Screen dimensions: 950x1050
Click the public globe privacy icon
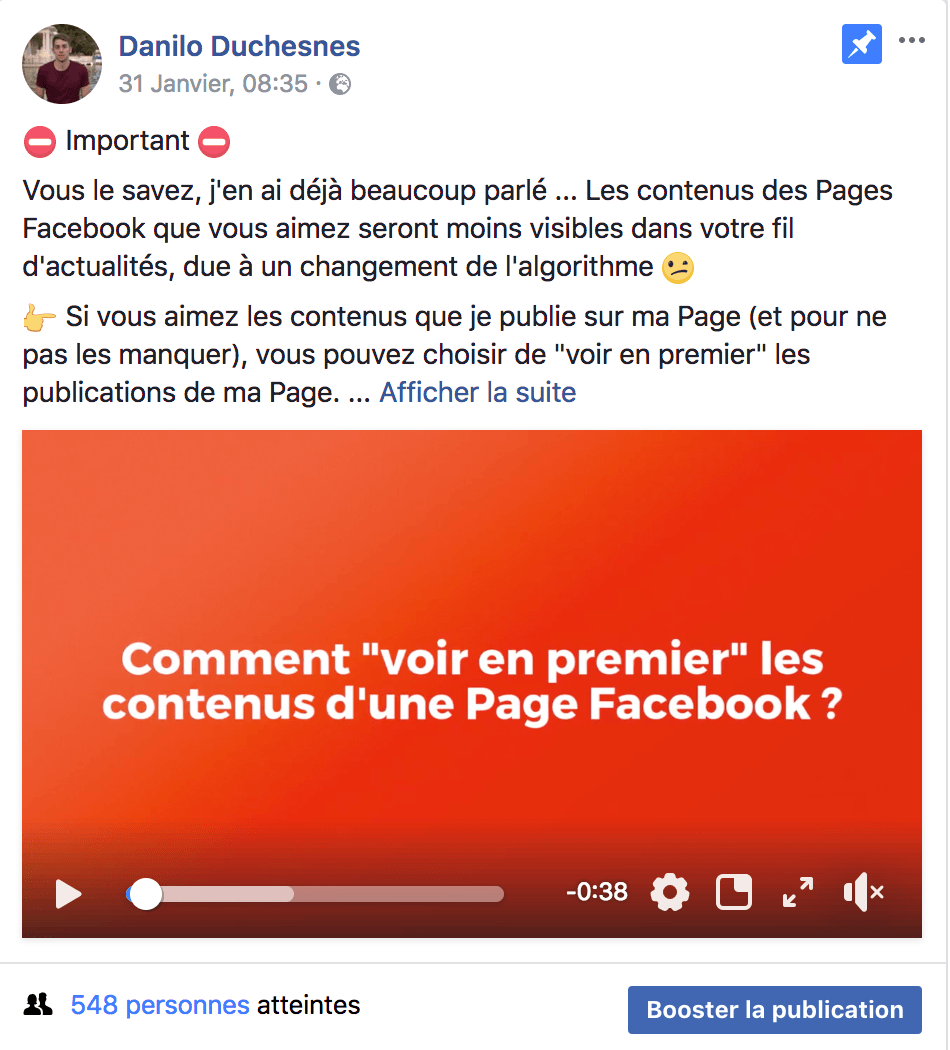(x=340, y=84)
